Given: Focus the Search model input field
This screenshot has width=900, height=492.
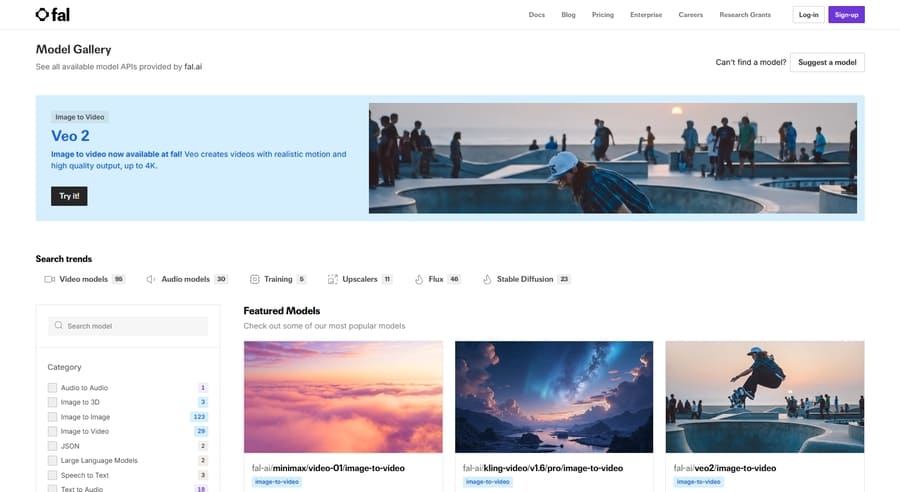Looking at the screenshot, I should tap(128, 326).
